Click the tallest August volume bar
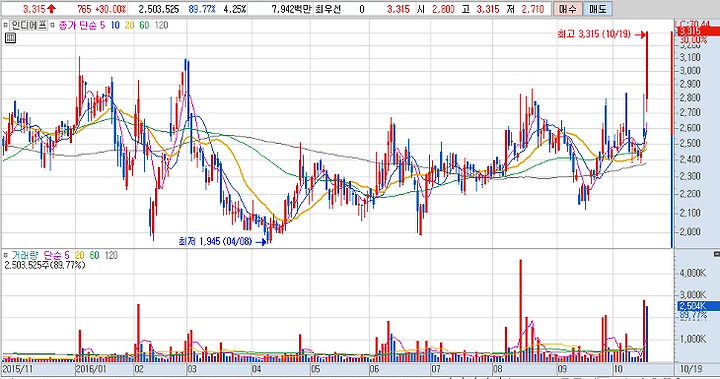The height and width of the screenshot is (379, 720). pos(521,311)
